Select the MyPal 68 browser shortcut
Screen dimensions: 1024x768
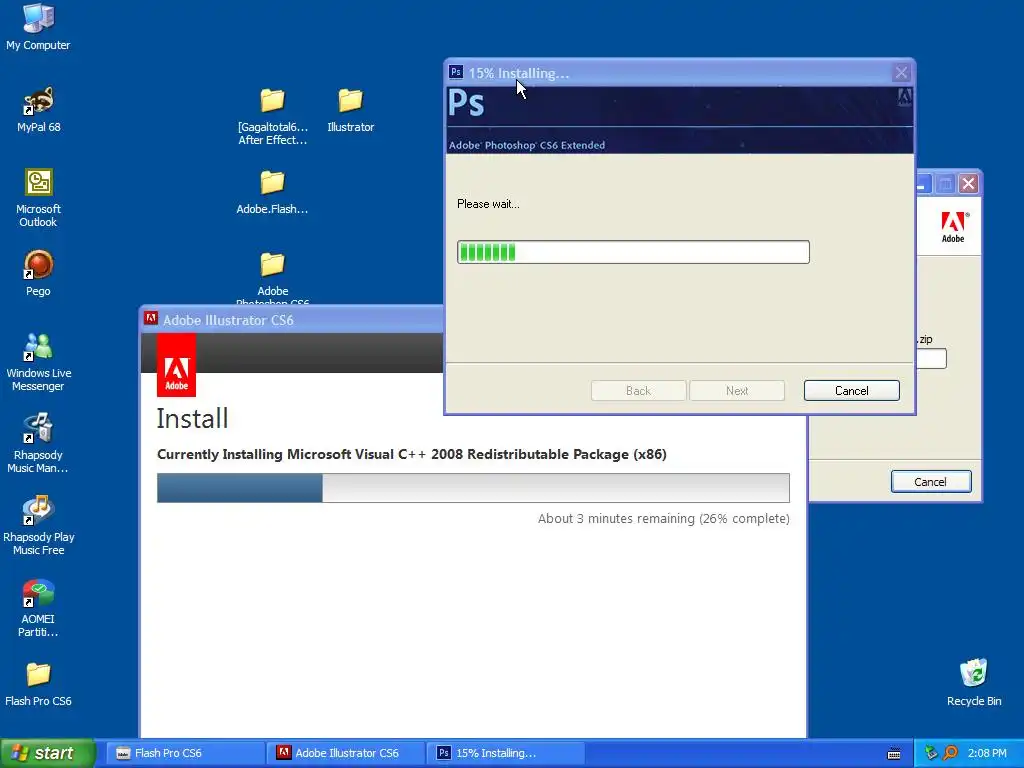pos(38,110)
